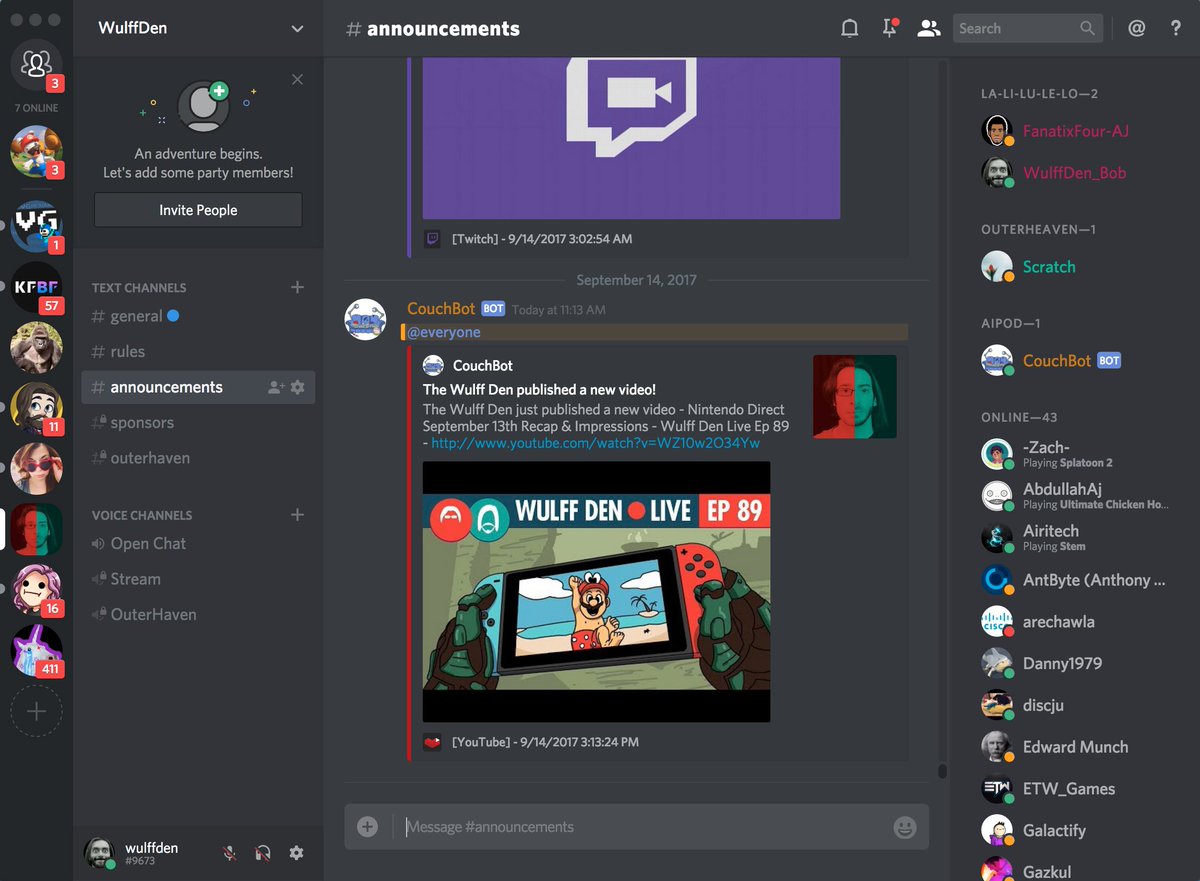1200x881 pixels.
Task: Toggle headphone deafen
Action: pyautogui.click(x=263, y=853)
